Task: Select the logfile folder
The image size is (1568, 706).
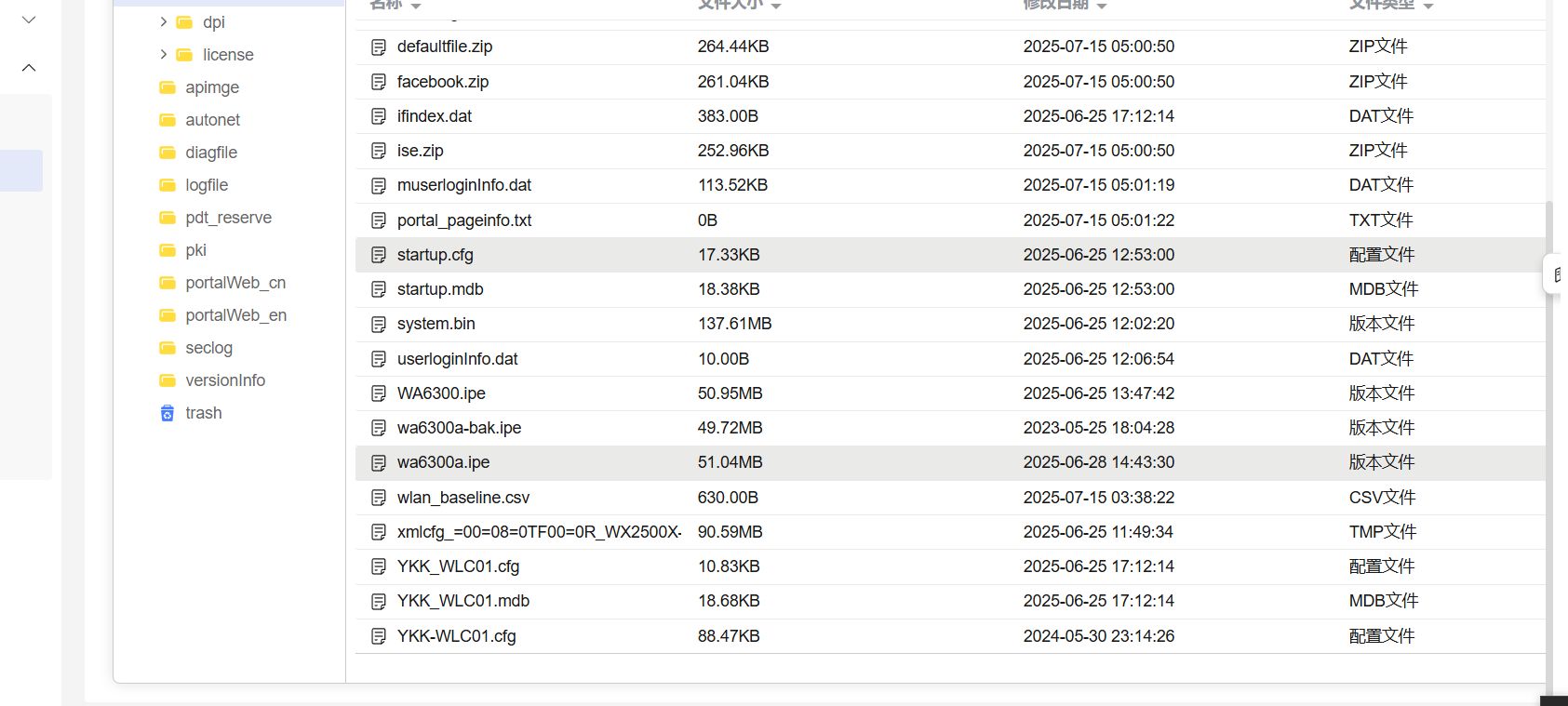Action: coord(207,185)
